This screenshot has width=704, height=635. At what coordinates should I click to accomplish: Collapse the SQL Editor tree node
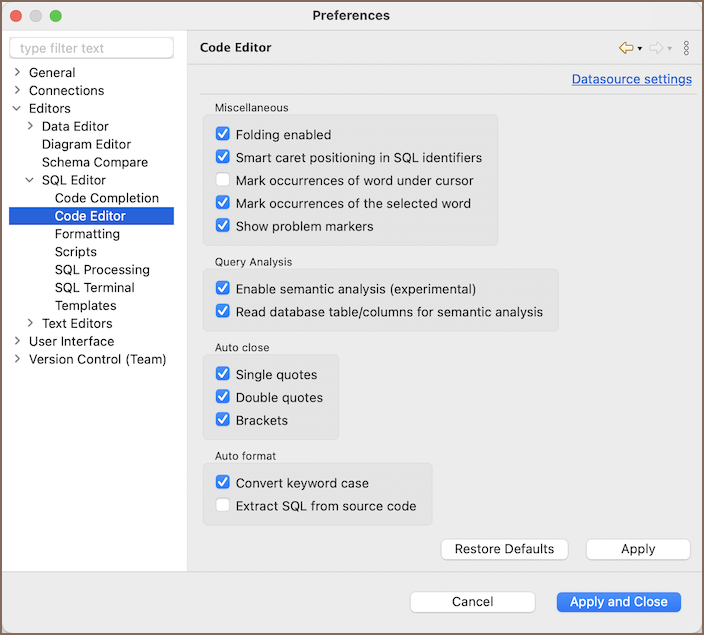[30, 181]
